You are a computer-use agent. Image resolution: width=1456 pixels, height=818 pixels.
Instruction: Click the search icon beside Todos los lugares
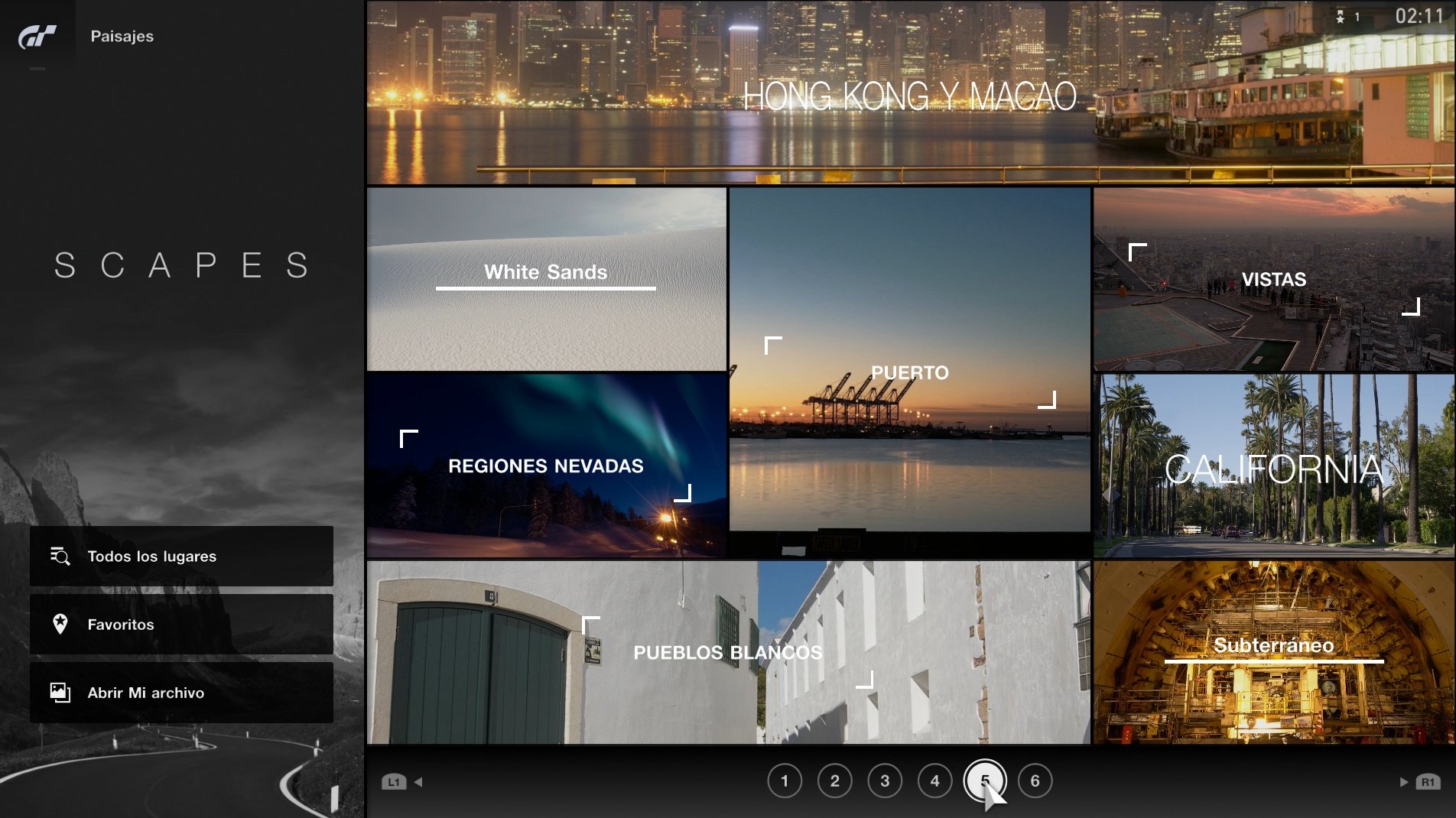click(x=60, y=556)
